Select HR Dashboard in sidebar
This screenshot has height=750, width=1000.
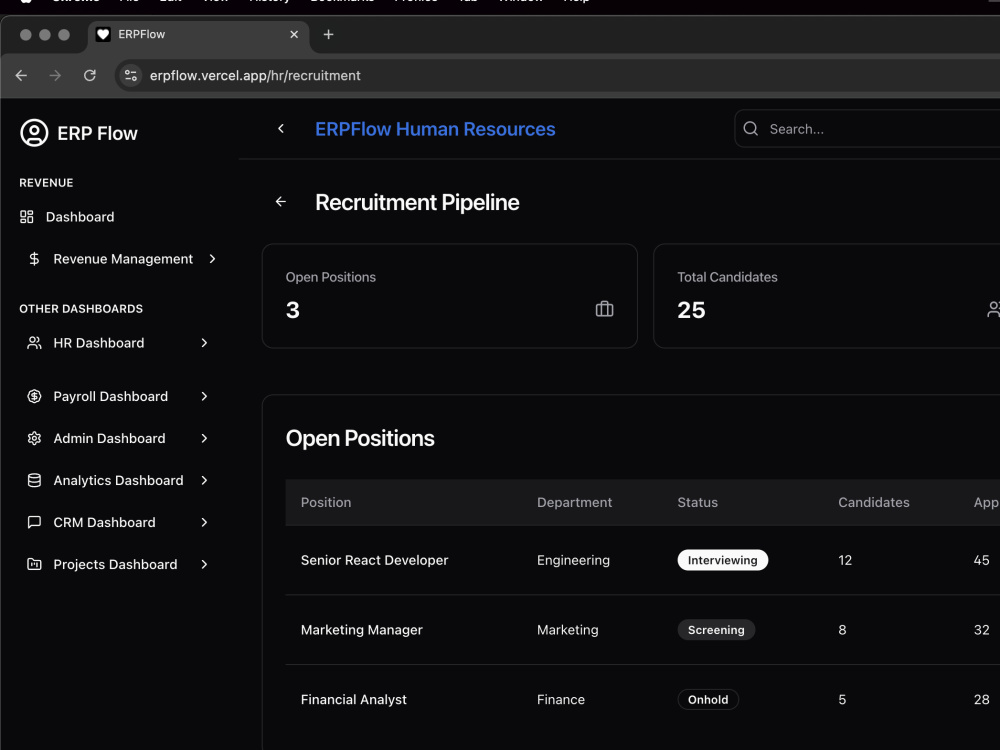(99, 343)
